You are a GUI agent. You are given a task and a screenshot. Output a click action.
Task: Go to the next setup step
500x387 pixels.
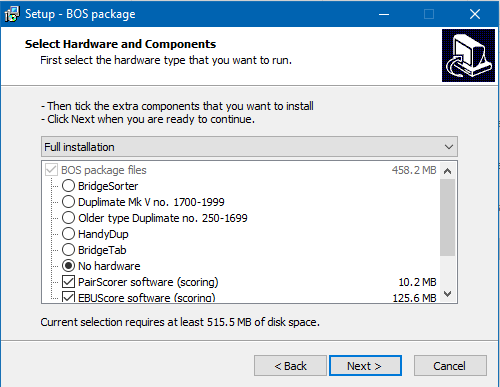pyautogui.click(x=365, y=366)
